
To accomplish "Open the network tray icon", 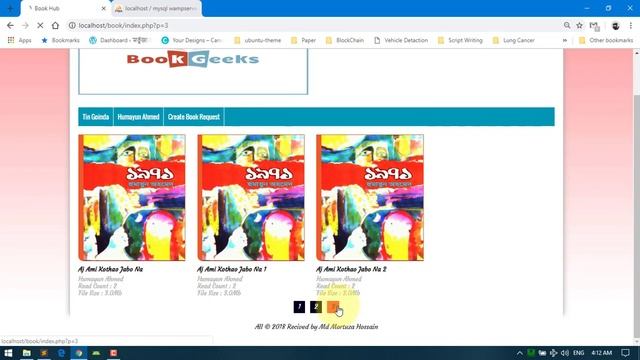I will click(x=553, y=353).
